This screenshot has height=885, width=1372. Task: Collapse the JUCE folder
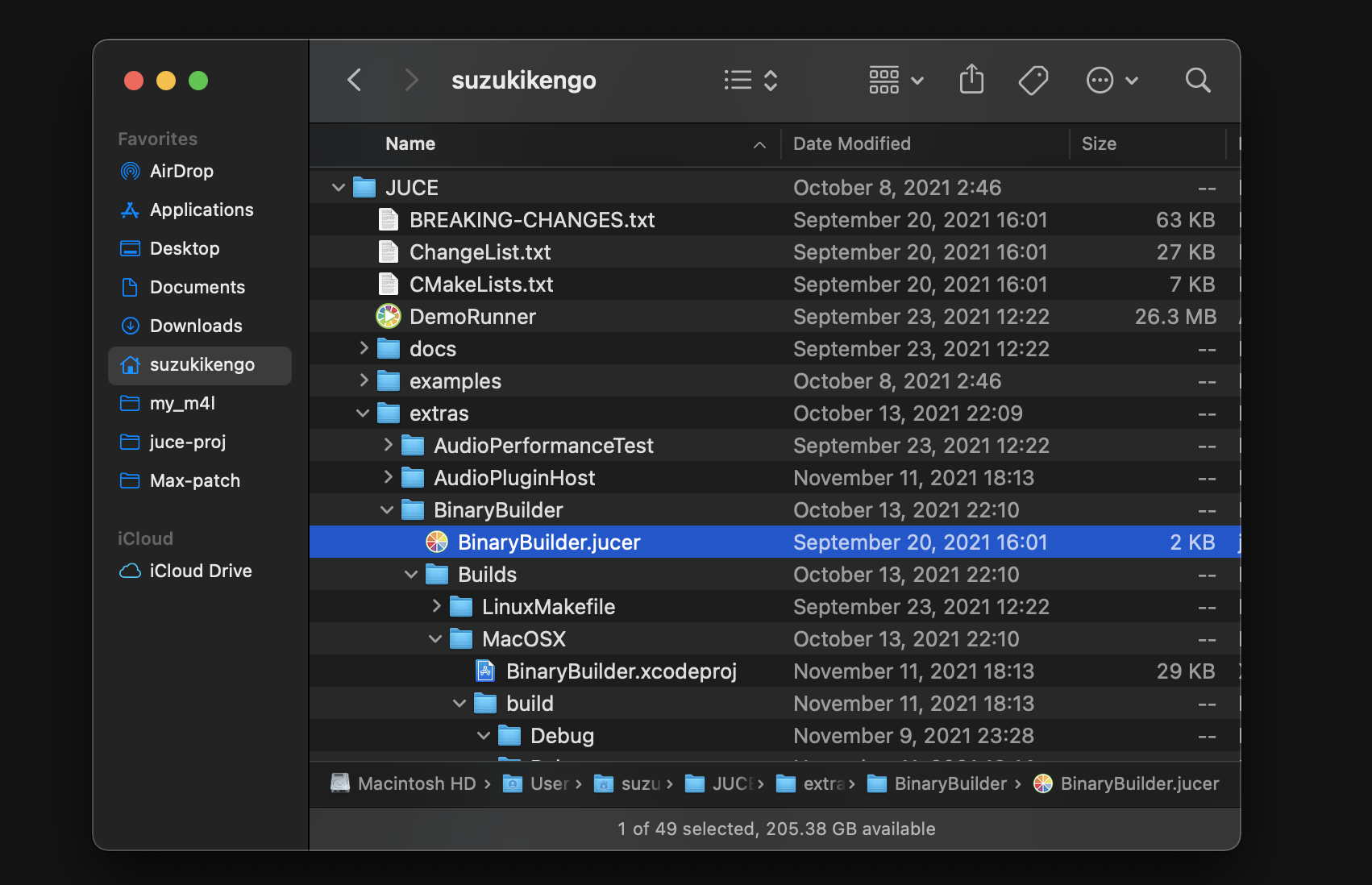click(x=339, y=188)
